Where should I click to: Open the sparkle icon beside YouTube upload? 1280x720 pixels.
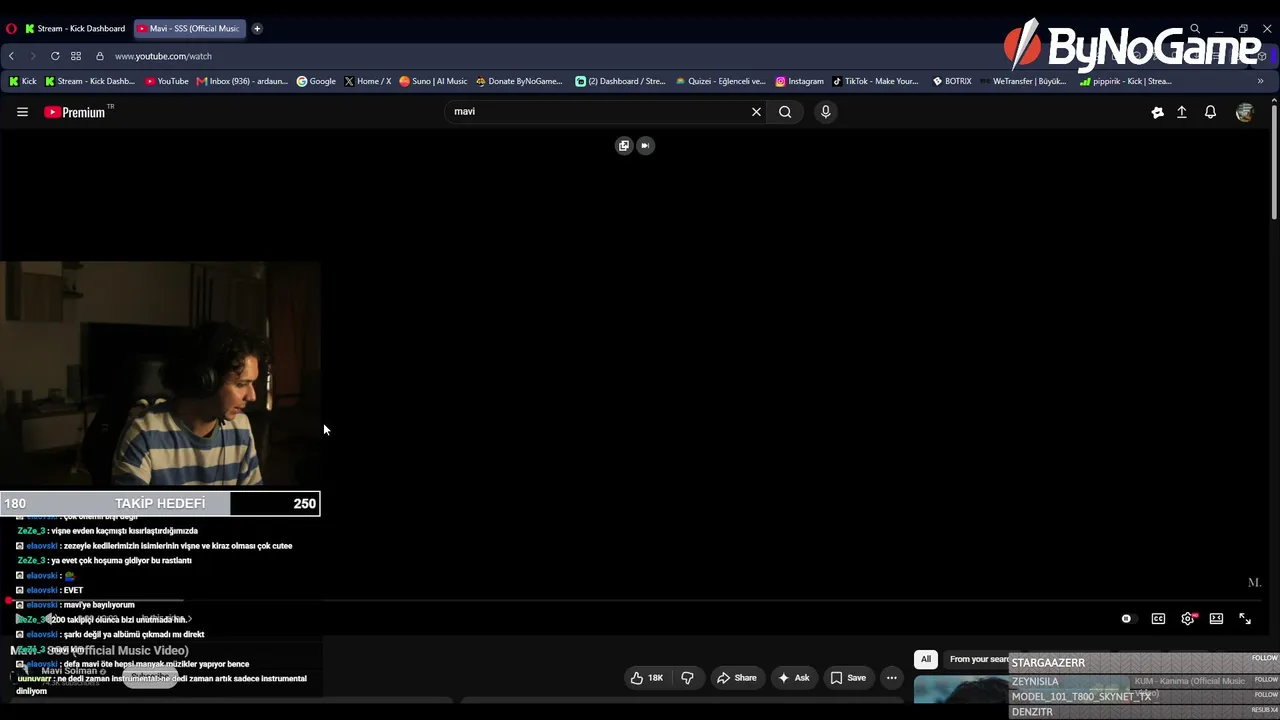(1157, 113)
